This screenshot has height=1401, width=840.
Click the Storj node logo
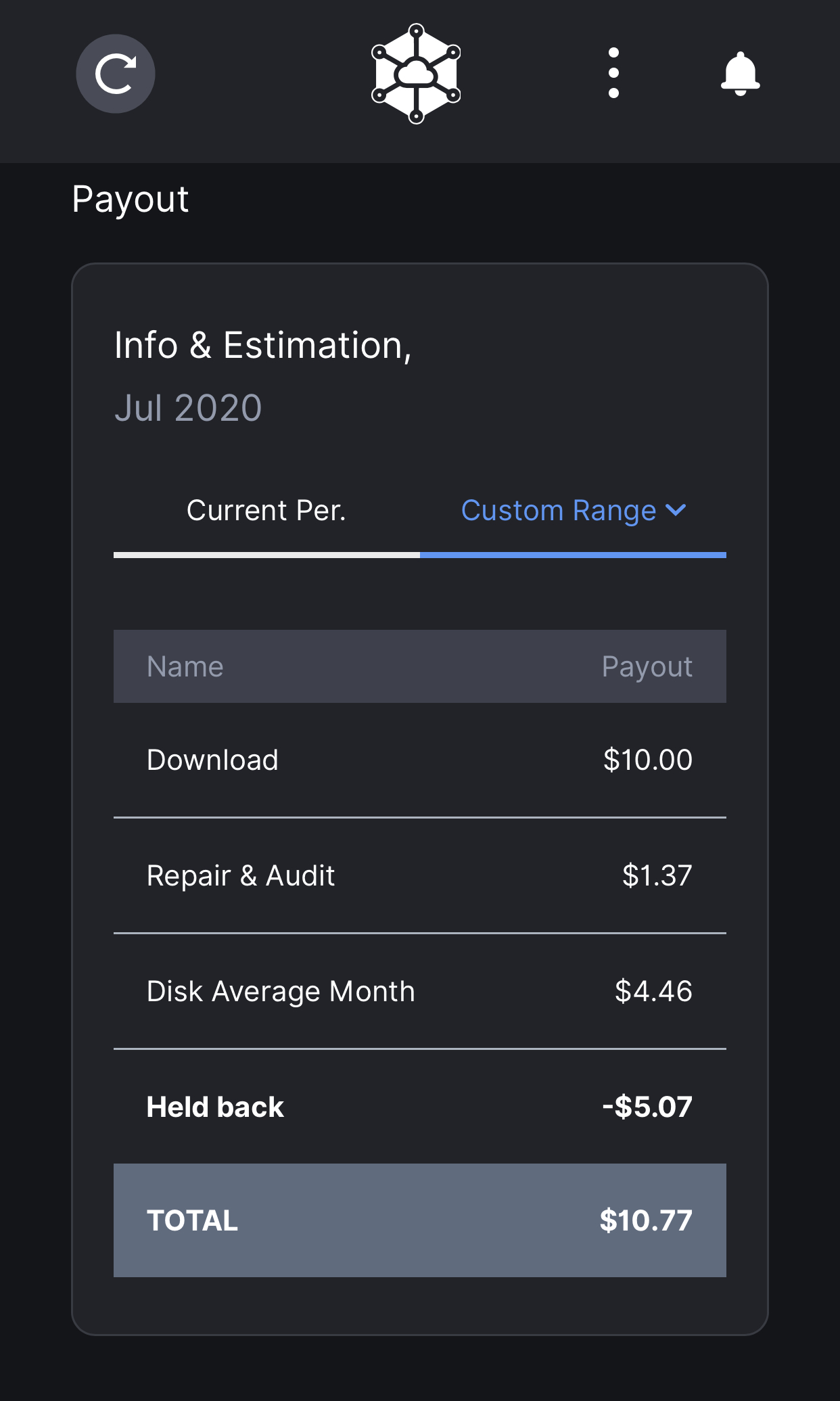(416, 74)
